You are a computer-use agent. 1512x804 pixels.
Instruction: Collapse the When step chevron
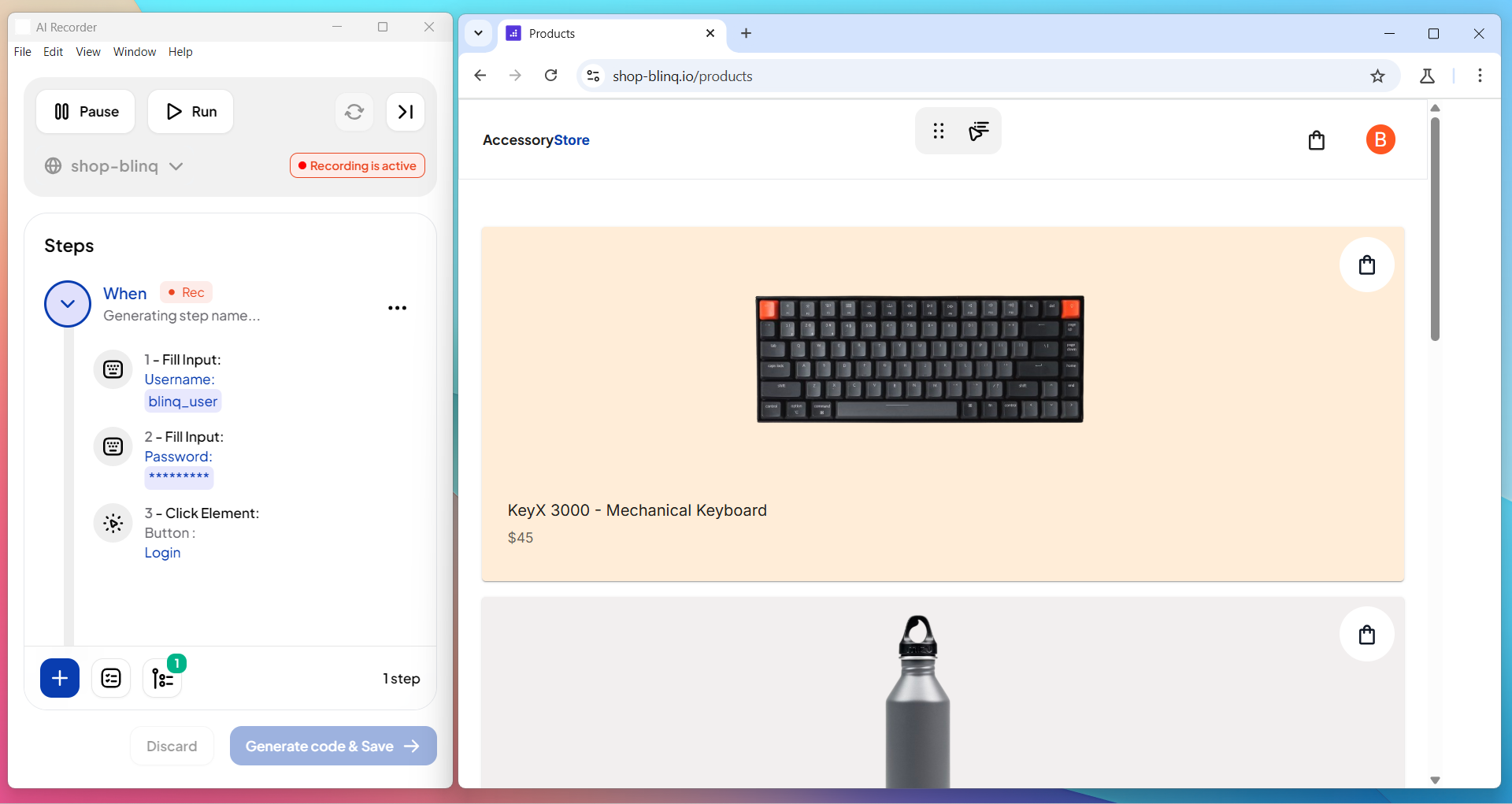68,304
